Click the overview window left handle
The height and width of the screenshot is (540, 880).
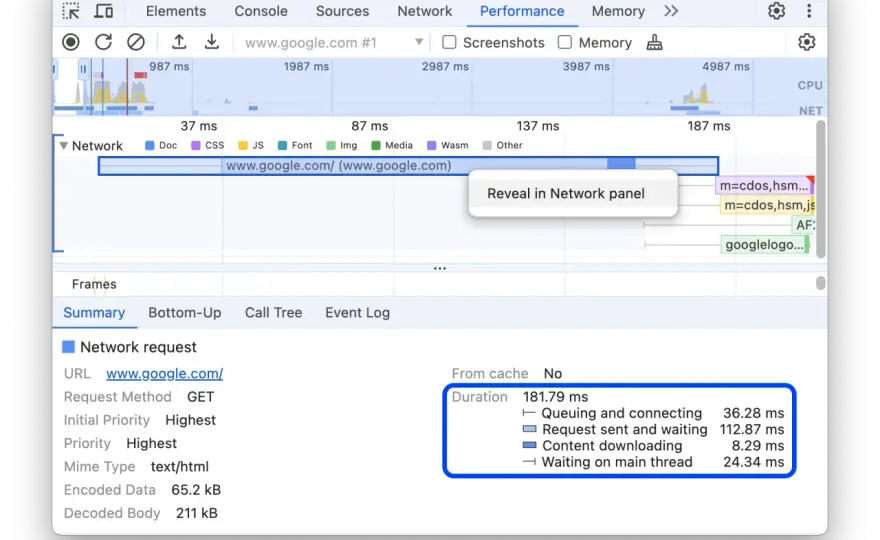pos(54,69)
